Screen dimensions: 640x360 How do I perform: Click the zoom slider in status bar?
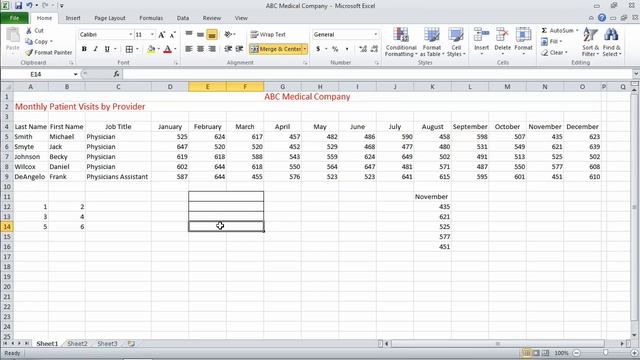[606, 353]
